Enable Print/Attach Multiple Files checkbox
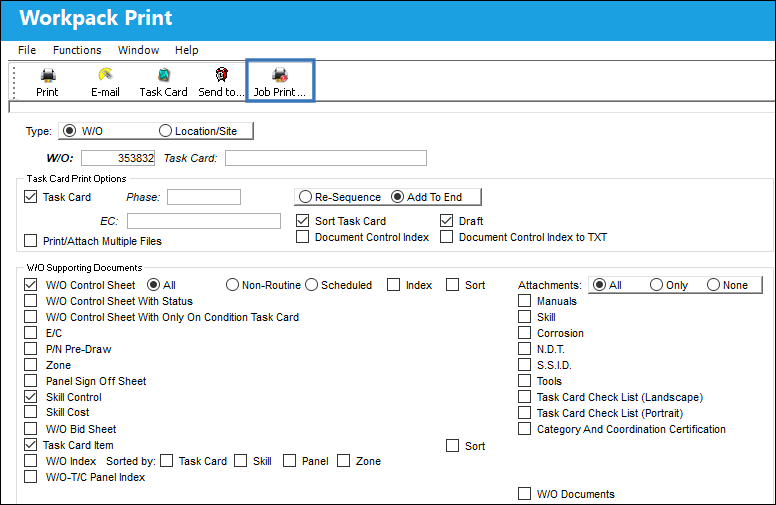Screen dimensions: 776x505 coord(31,241)
